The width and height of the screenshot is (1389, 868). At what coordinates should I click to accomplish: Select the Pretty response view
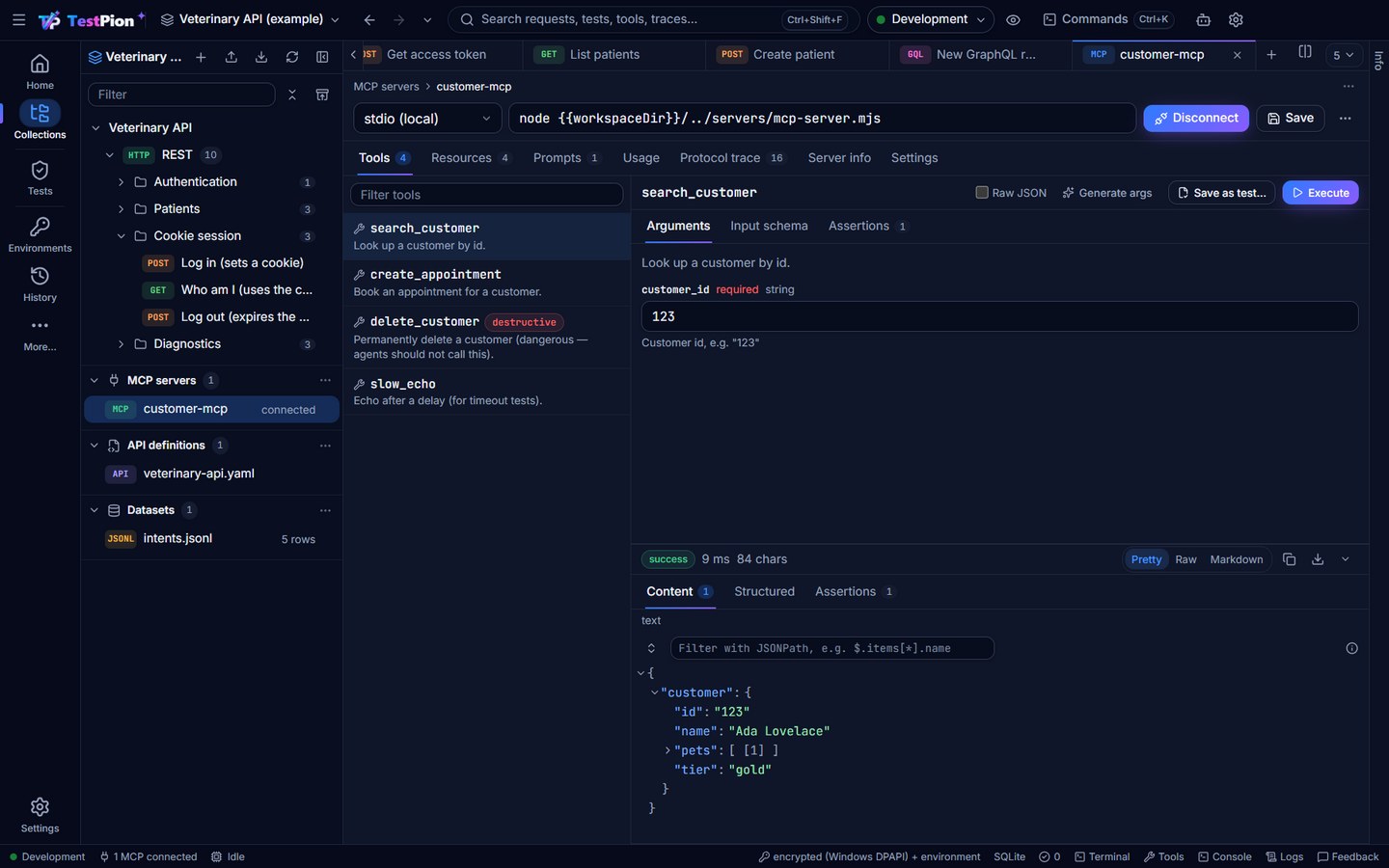tap(1146, 559)
